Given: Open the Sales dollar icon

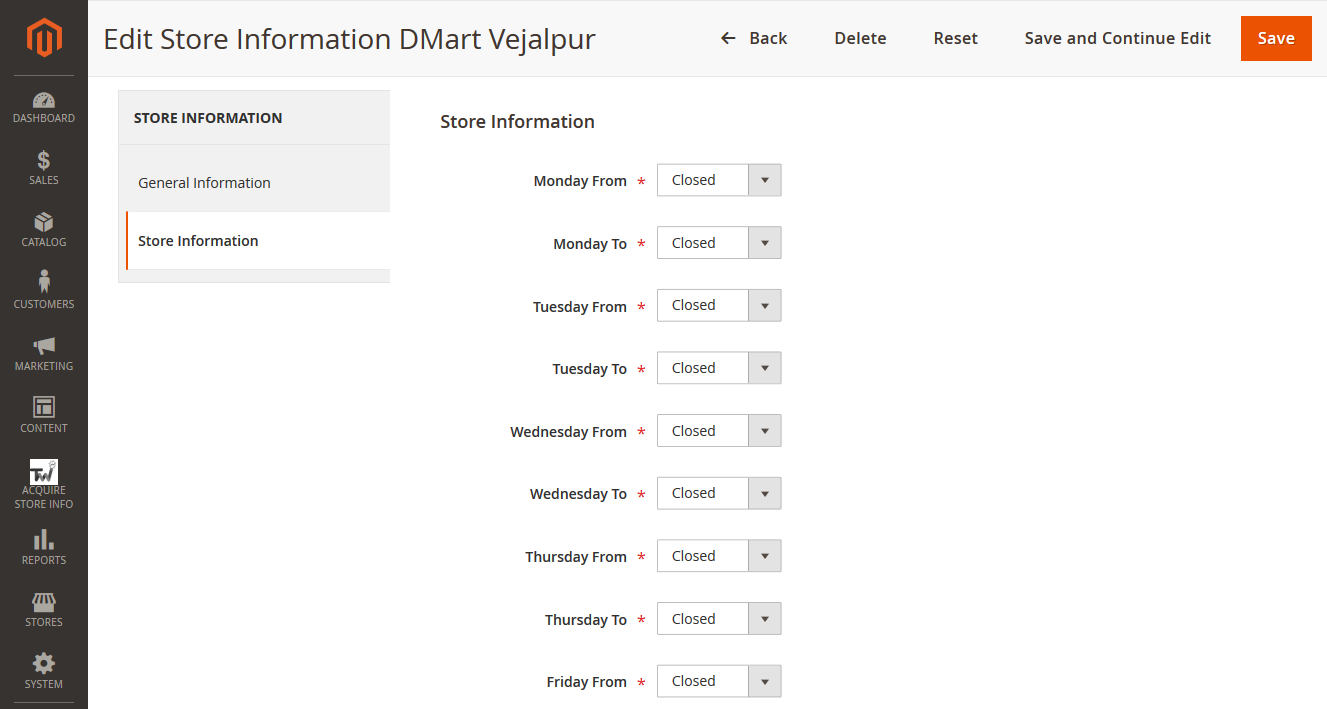Looking at the screenshot, I should click(44, 160).
